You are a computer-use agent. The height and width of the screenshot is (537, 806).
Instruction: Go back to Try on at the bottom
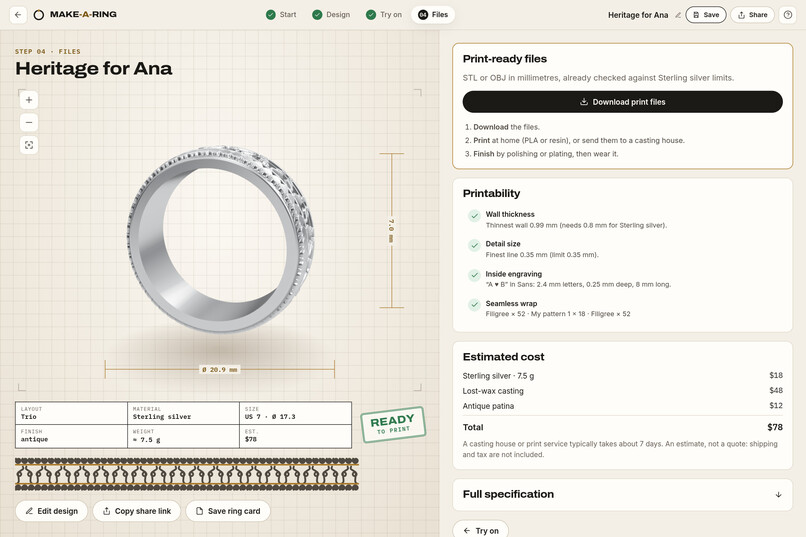click(481, 530)
